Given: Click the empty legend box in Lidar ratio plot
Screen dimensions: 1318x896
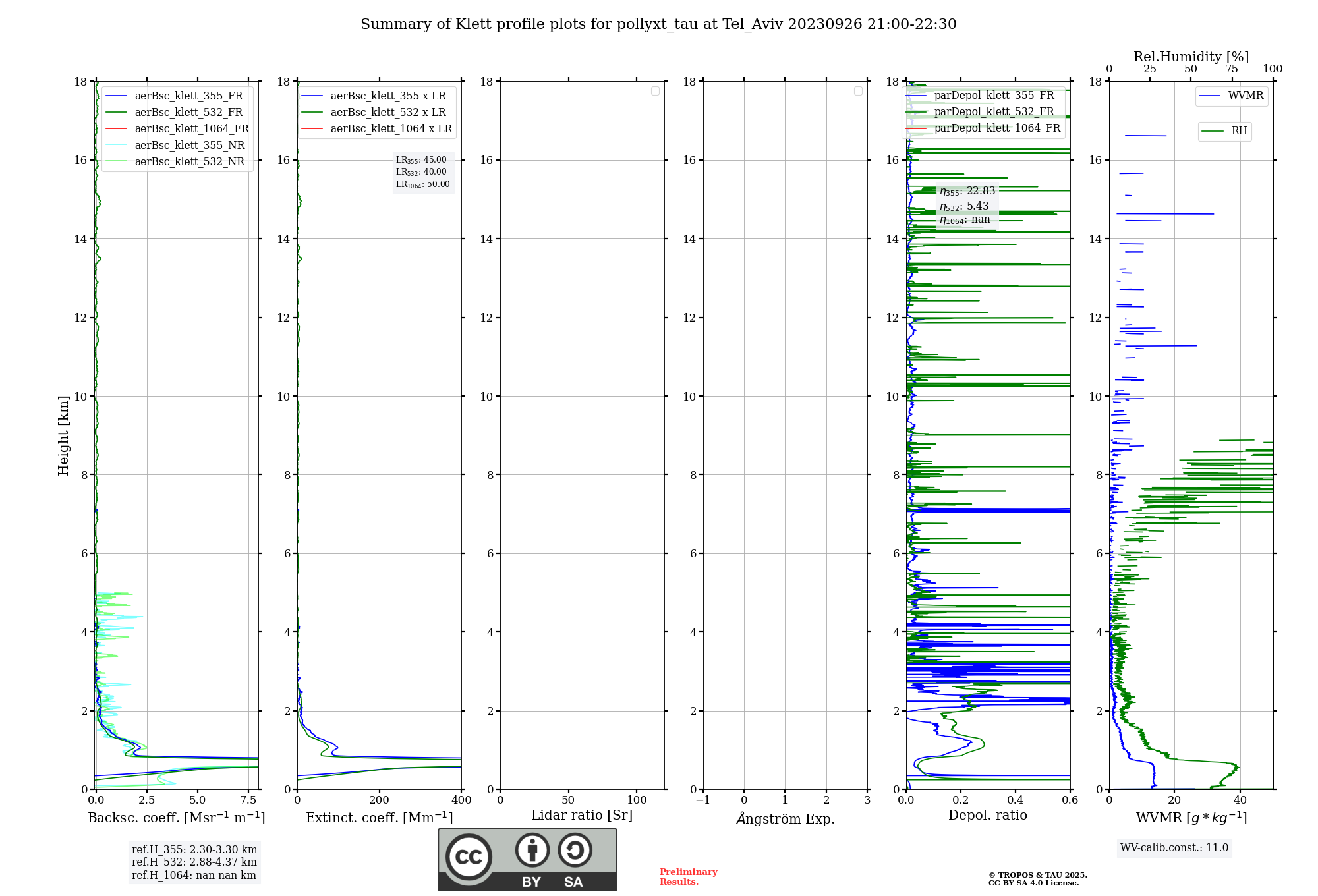Looking at the screenshot, I should [655, 91].
